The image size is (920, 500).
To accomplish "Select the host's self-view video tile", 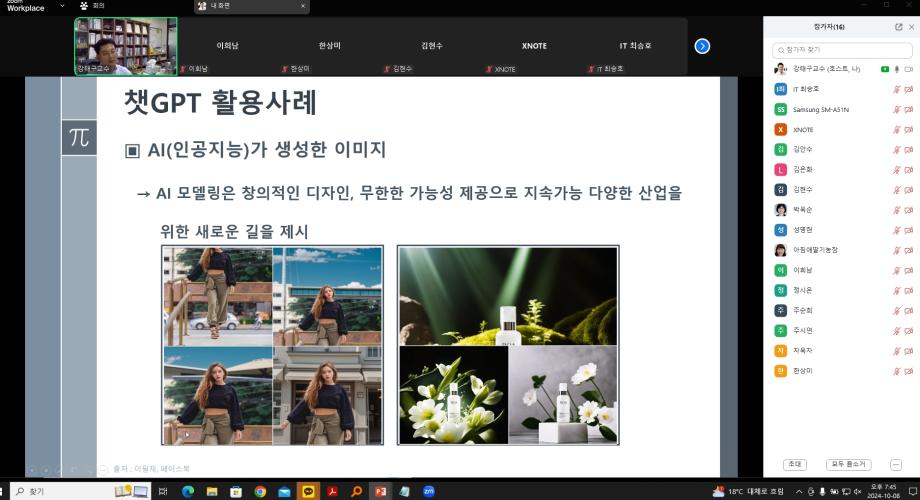I will [126, 46].
